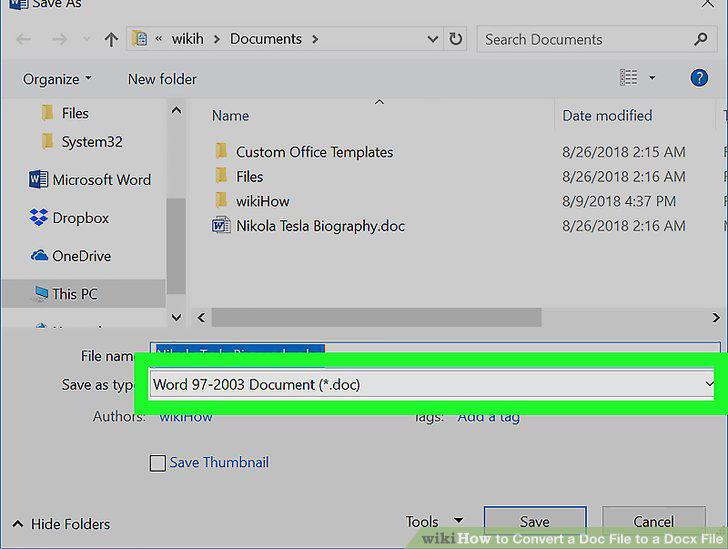Change view layout icon
Screen dimensions: 728x549
coord(629,78)
